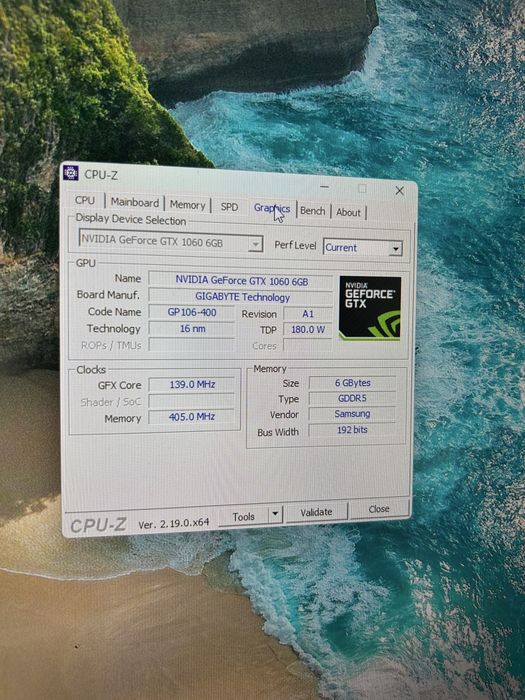This screenshot has height=700, width=525.
Task: Show the About tab
Action: (x=348, y=212)
